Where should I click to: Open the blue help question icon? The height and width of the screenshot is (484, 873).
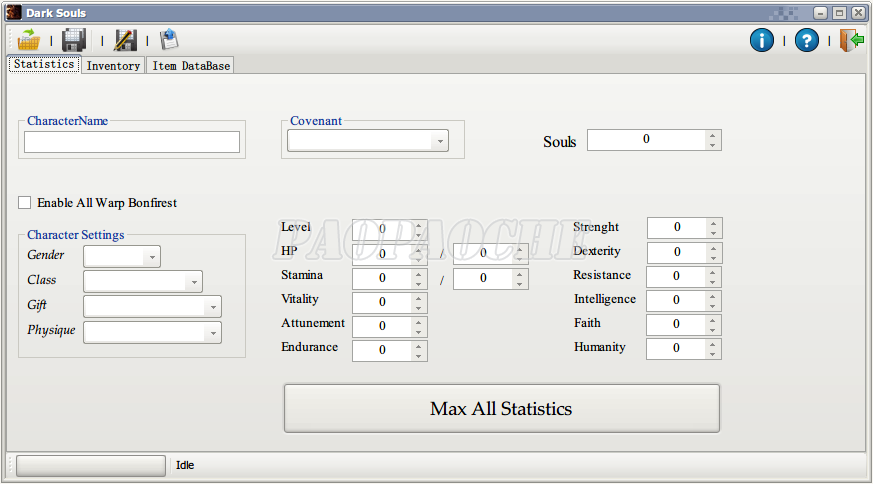click(x=806, y=40)
